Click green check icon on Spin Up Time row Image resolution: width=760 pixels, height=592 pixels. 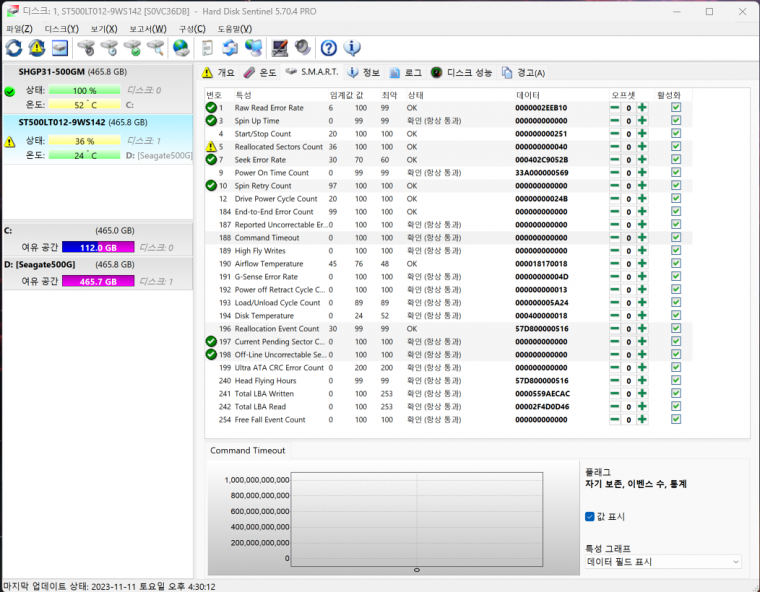211,120
